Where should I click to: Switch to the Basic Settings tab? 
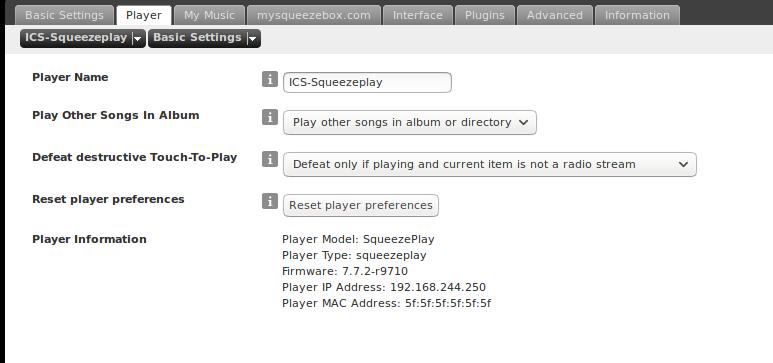pyautogui.click(x=65, y=15)
